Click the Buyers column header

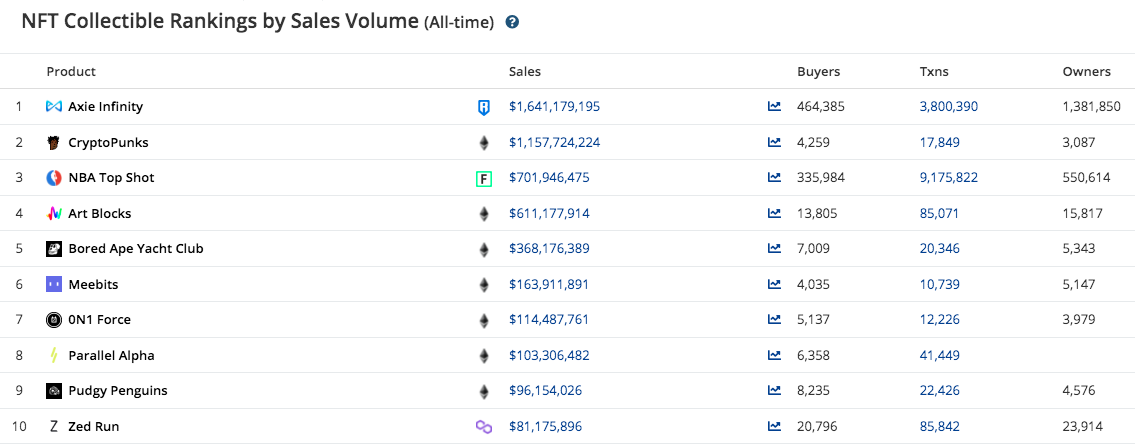coord(819,72)
